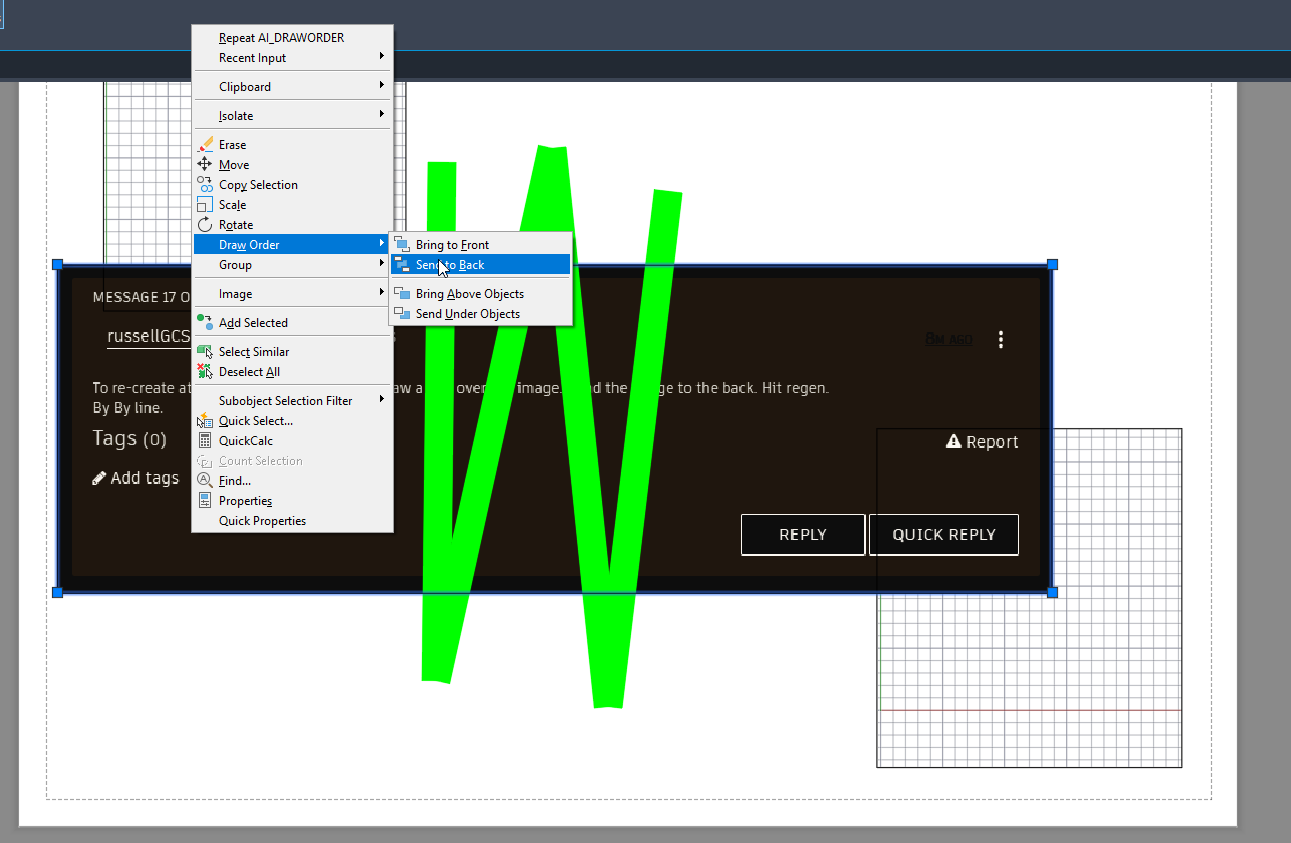
Task: Click the top-right blue grip handle
Action: 1052,265
